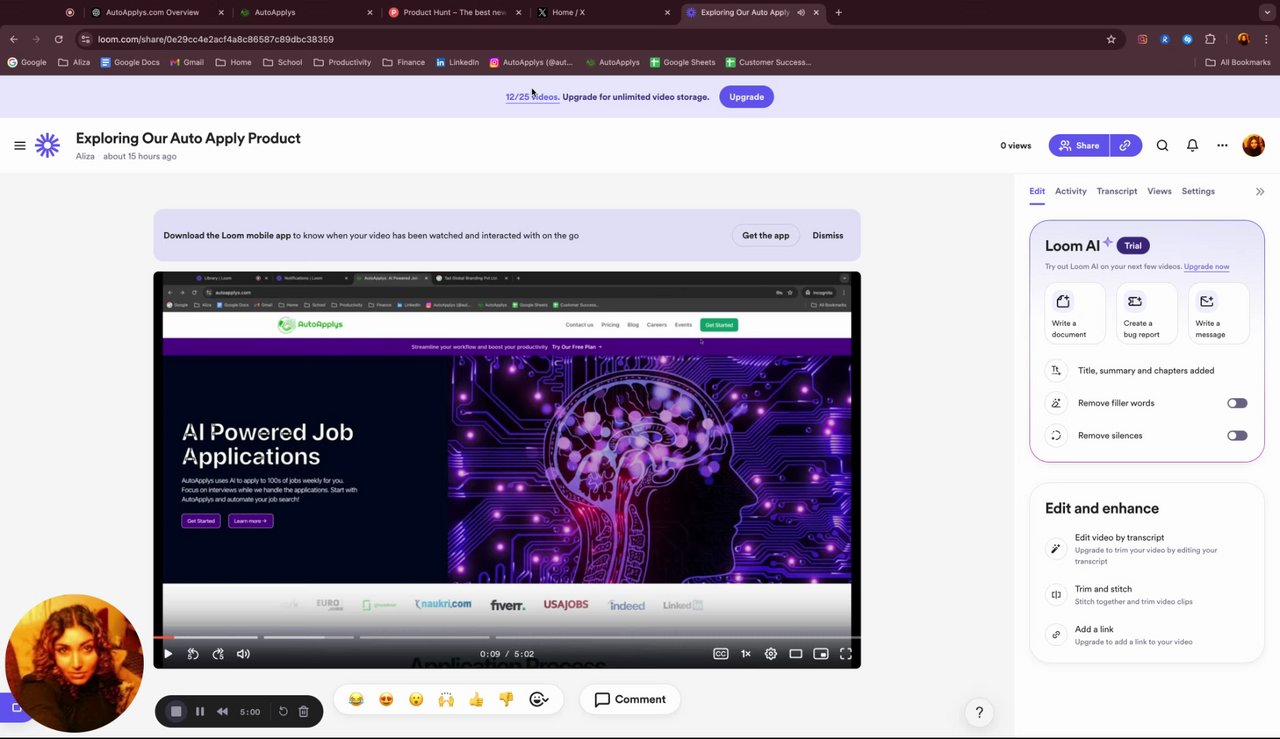Go to Loom home logo
The width and height of the screenshot is (1280, 739).
(47, 146)
